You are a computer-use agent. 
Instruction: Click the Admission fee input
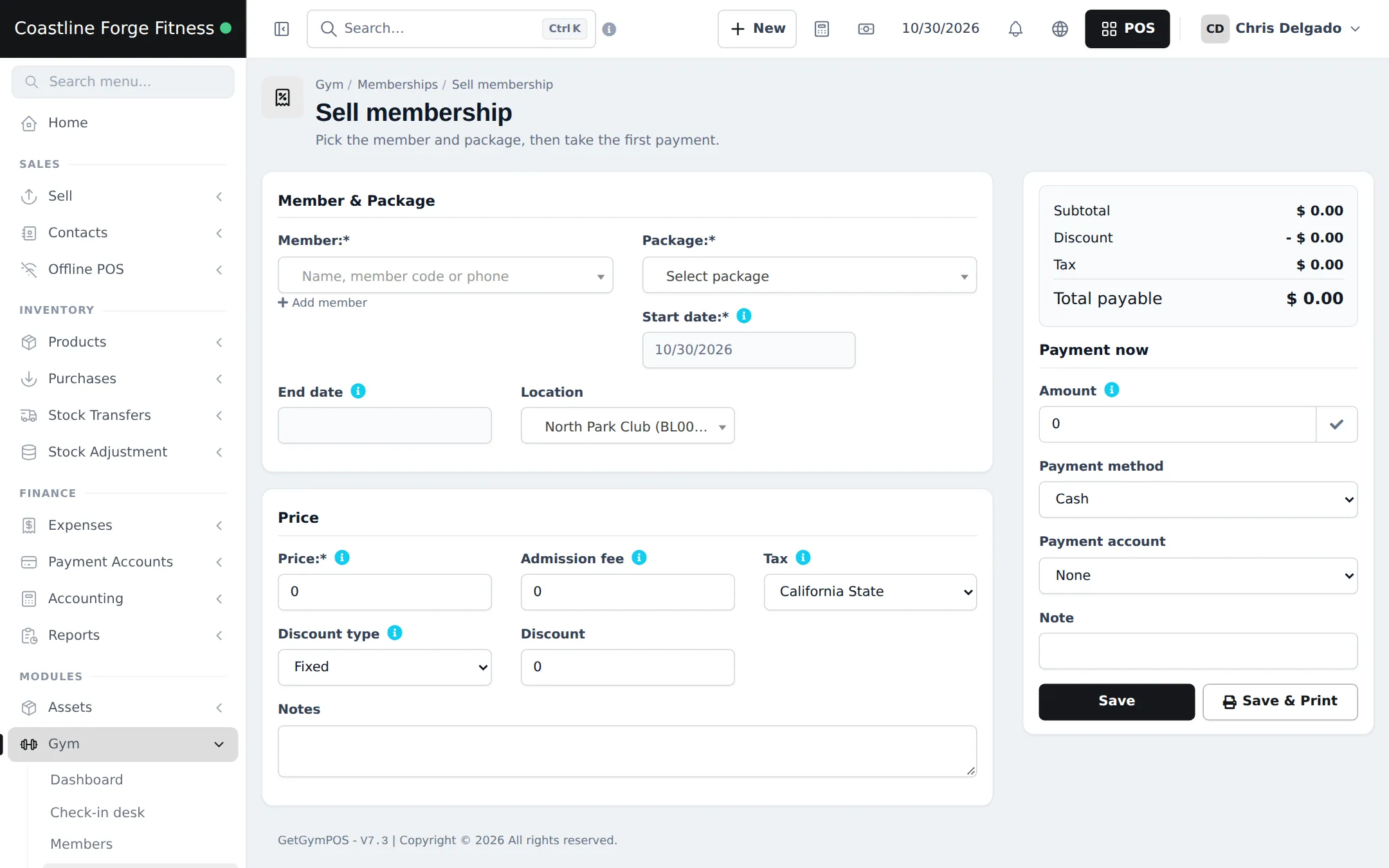pyautogui.click(x=628, y=592)
